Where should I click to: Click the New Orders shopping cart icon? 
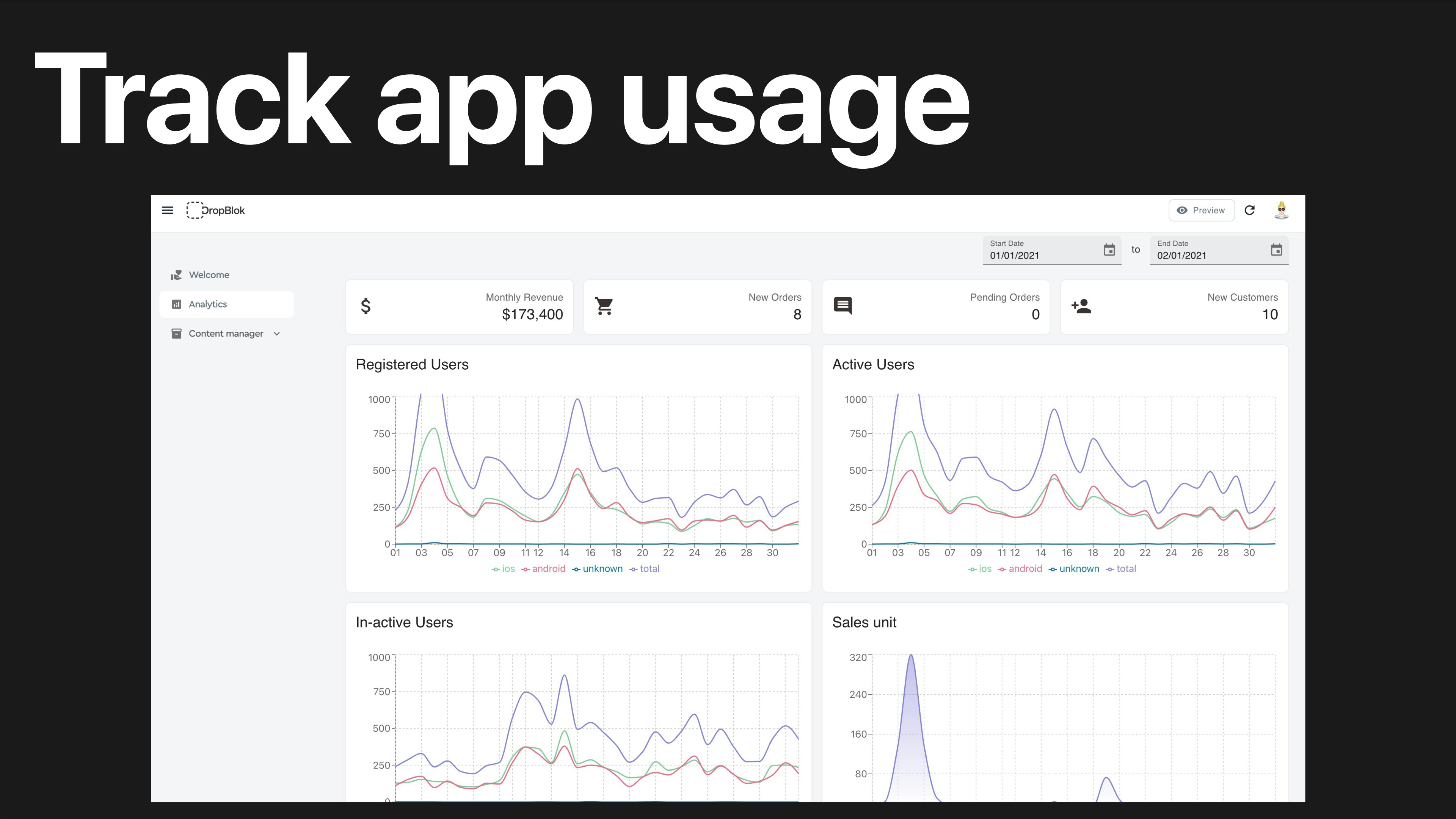point(604,306)
